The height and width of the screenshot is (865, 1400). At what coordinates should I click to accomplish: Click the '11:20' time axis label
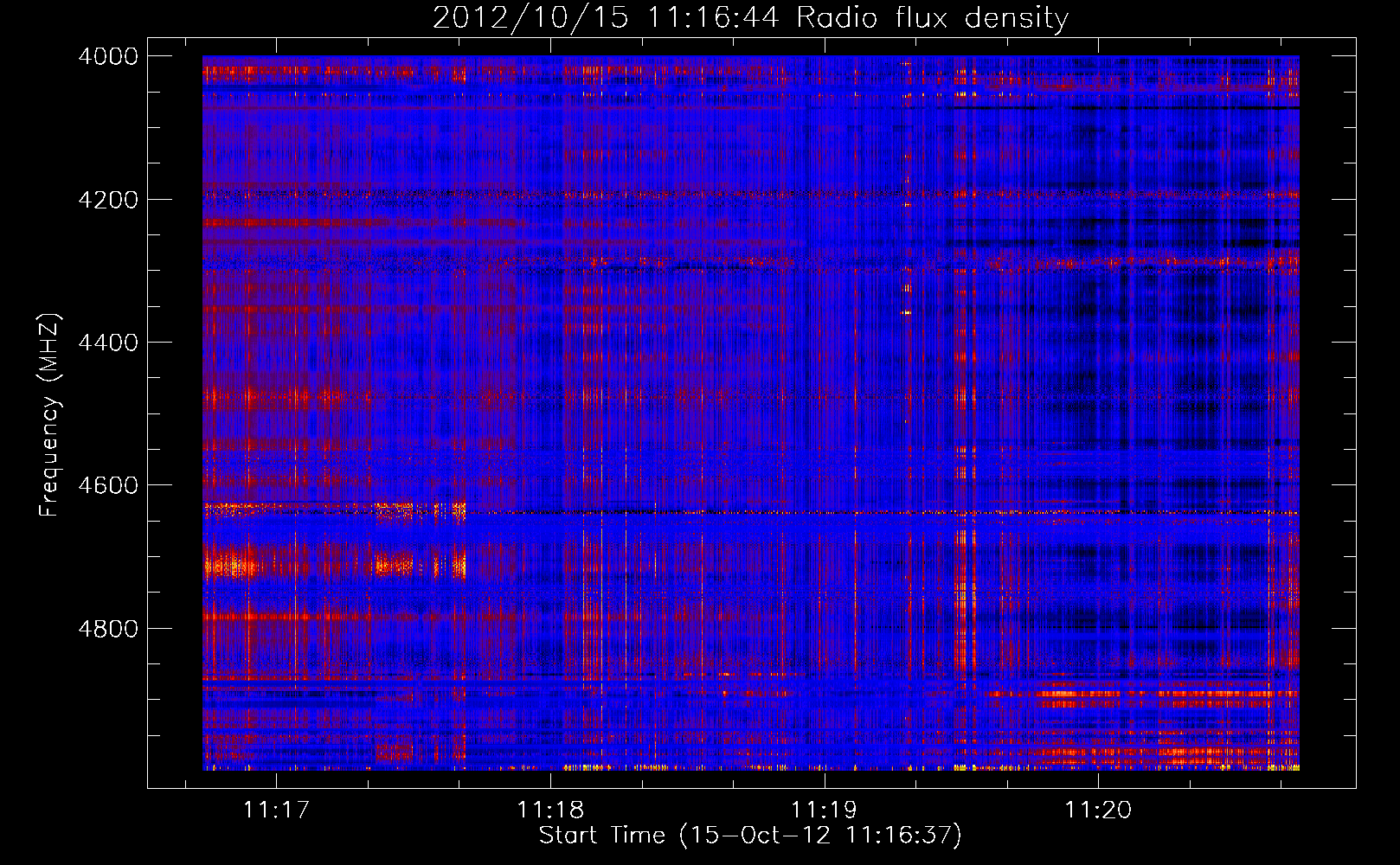coord(1098,811)
